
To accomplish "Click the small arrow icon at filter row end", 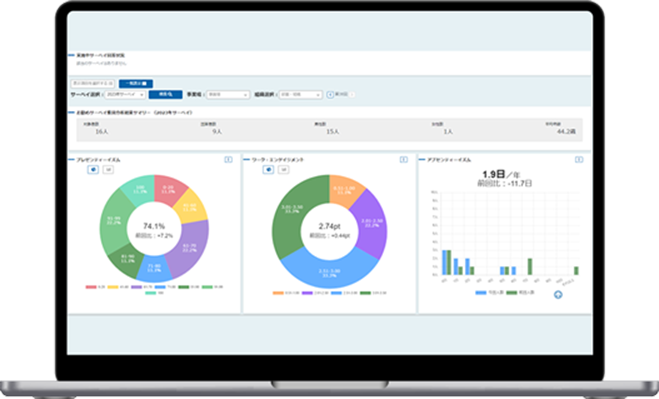I will click(x=352, y=95).
